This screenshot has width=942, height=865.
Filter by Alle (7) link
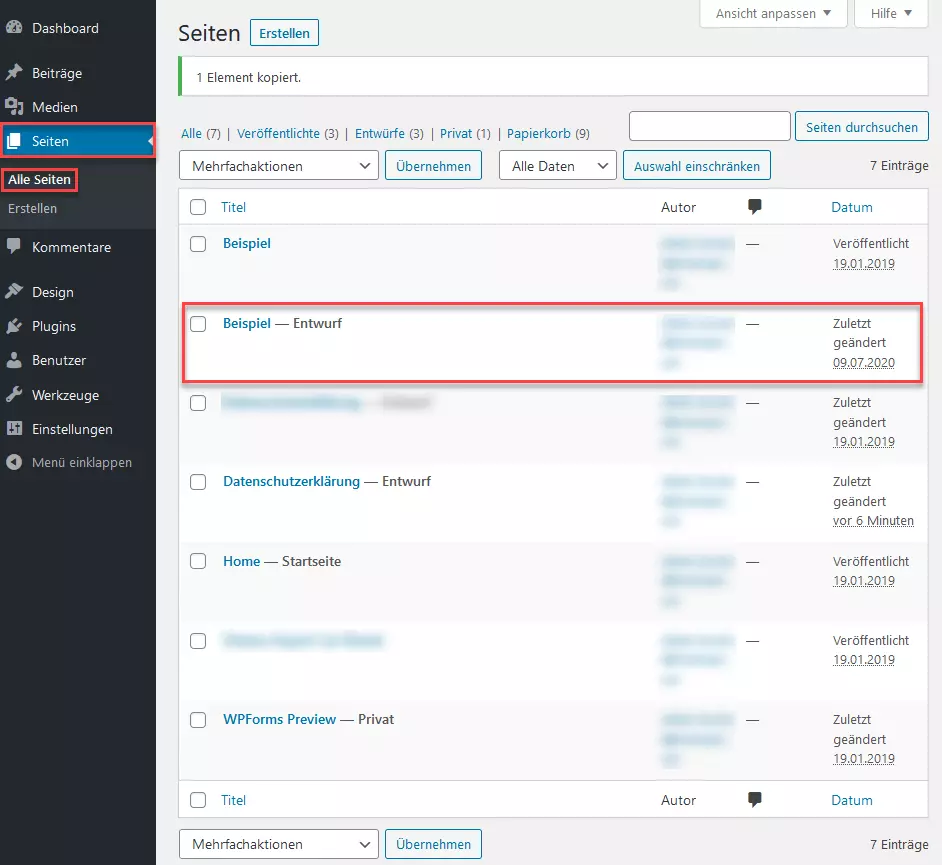point(201,133)
